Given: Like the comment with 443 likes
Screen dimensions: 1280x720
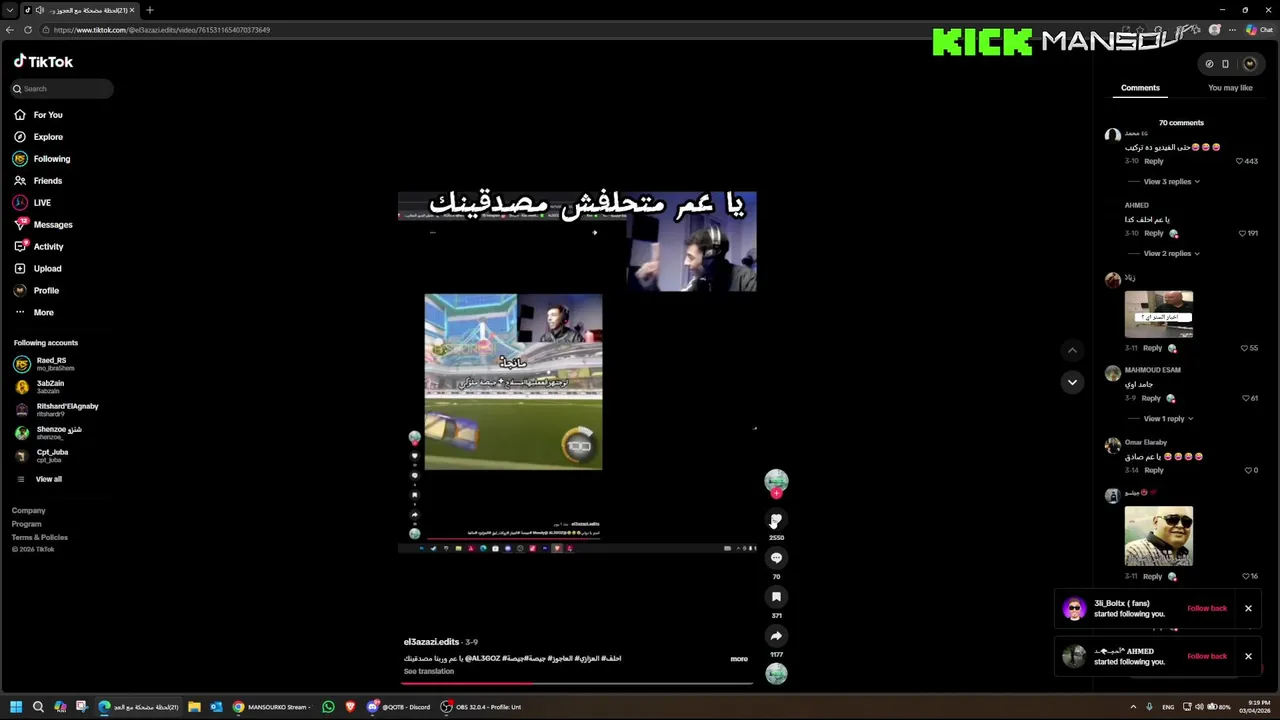Looking at the screenshot, I should [x=1240, y=161].
